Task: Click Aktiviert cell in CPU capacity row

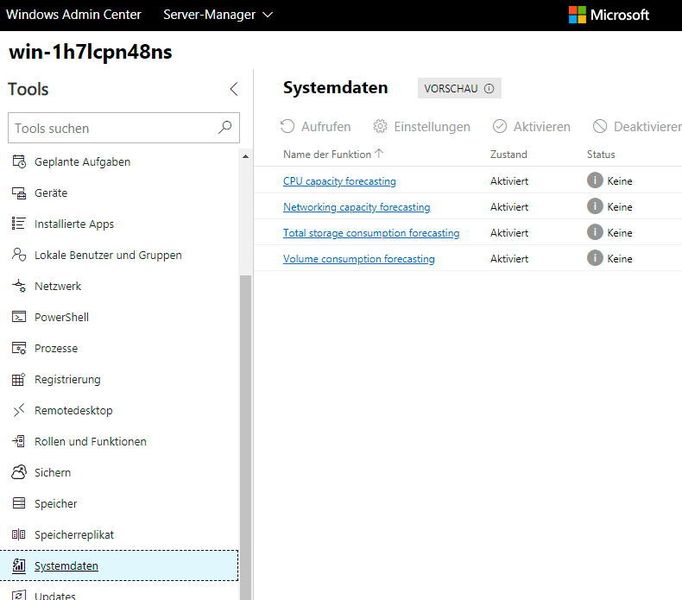Action: coord(509,181)
